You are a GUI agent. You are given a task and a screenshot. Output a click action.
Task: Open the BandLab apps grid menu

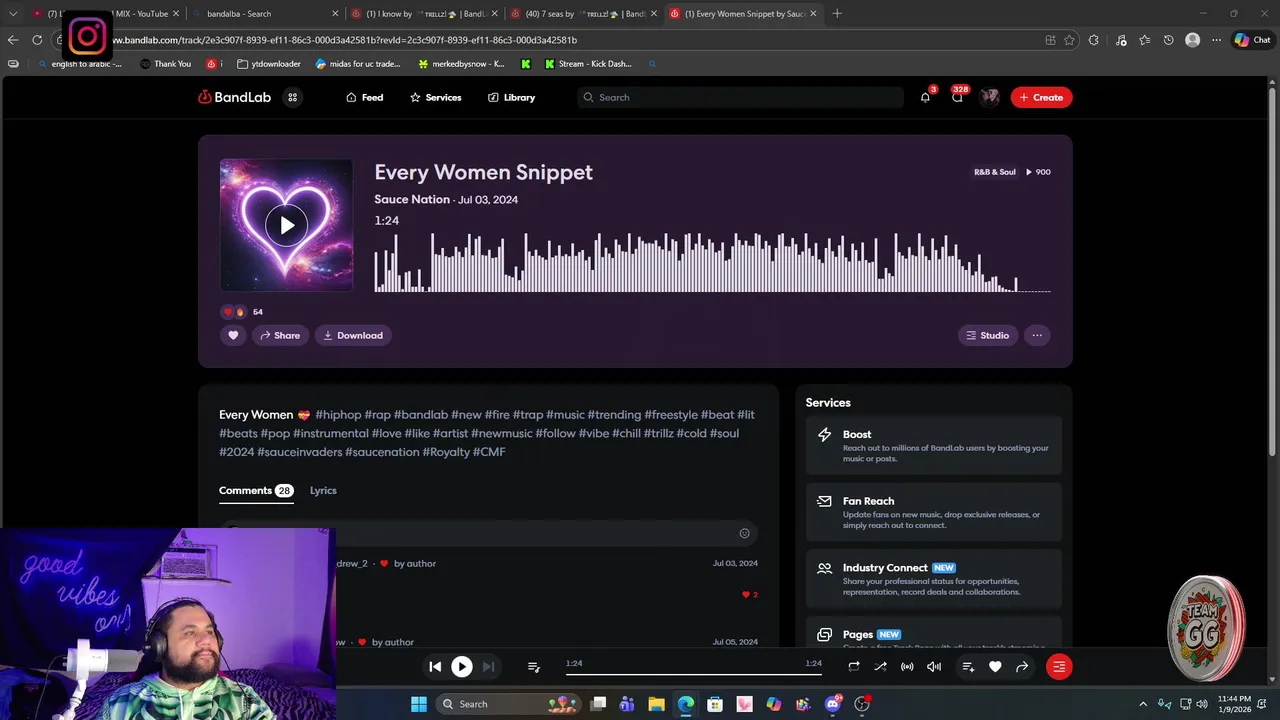pos(293,97)
